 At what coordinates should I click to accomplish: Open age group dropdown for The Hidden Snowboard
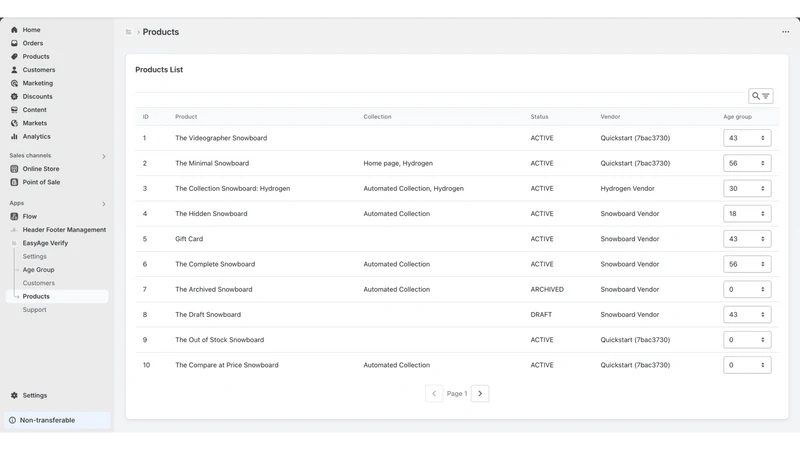click(x=747, y=213)
